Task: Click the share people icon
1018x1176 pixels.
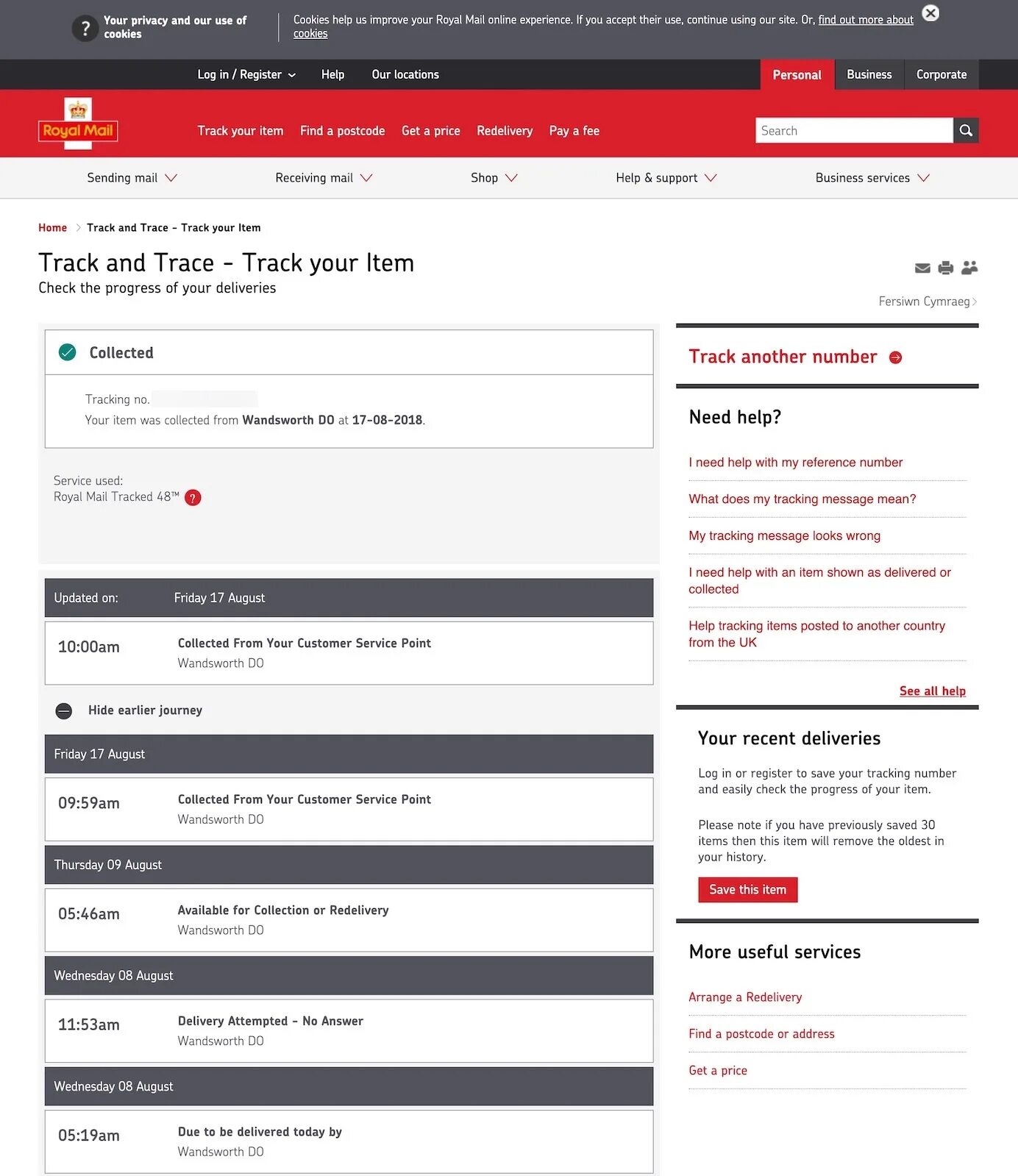Action: (x=969, y=268)
